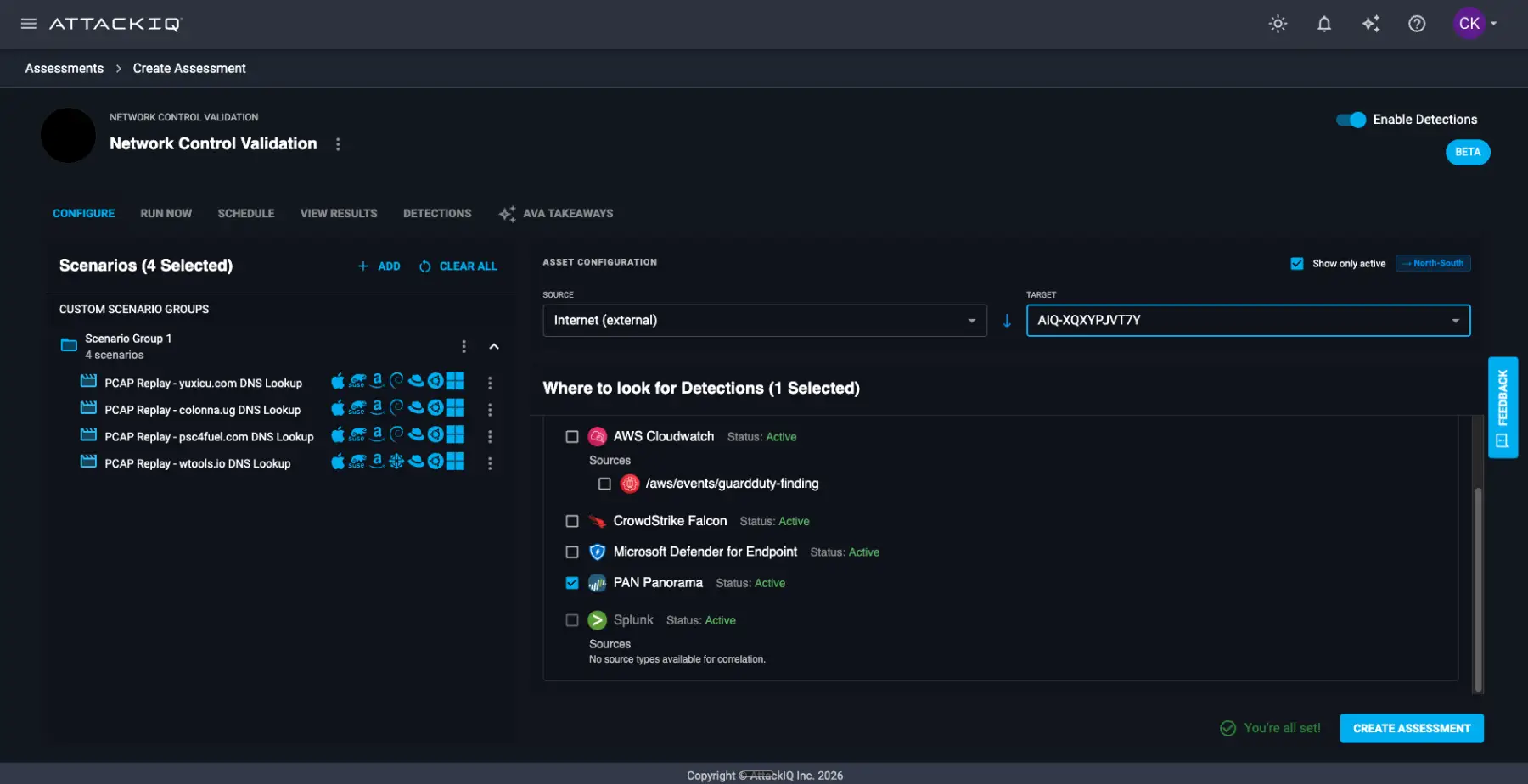The width and height of the screenshot is (1528, 784).
Task: Click the Microsoft Defender shield icon
Action: click(598, 552)
